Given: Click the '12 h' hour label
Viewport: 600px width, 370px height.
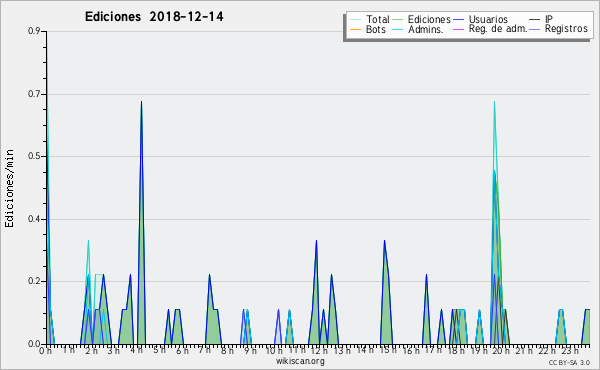Looking at the screenshot, I should (x=319, y=351).
